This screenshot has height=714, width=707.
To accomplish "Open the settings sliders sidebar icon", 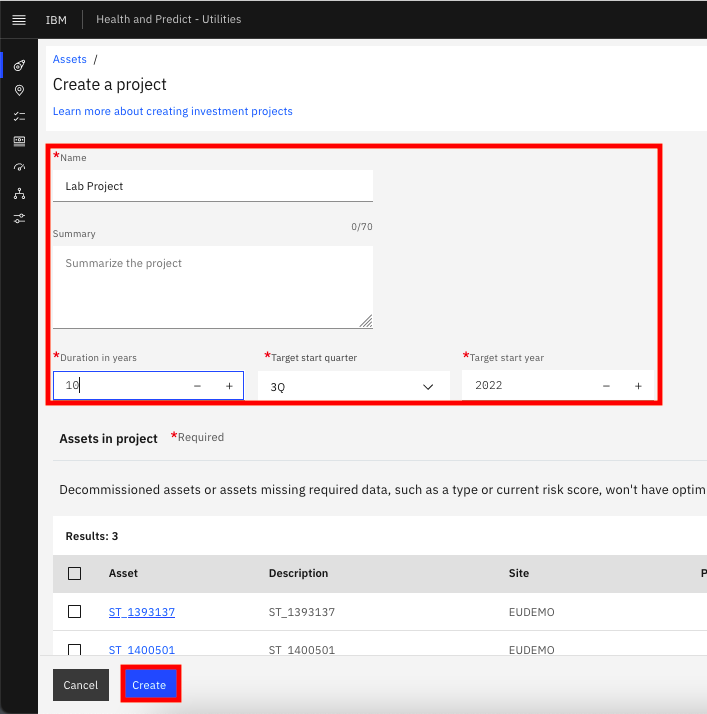I will 19,219.
